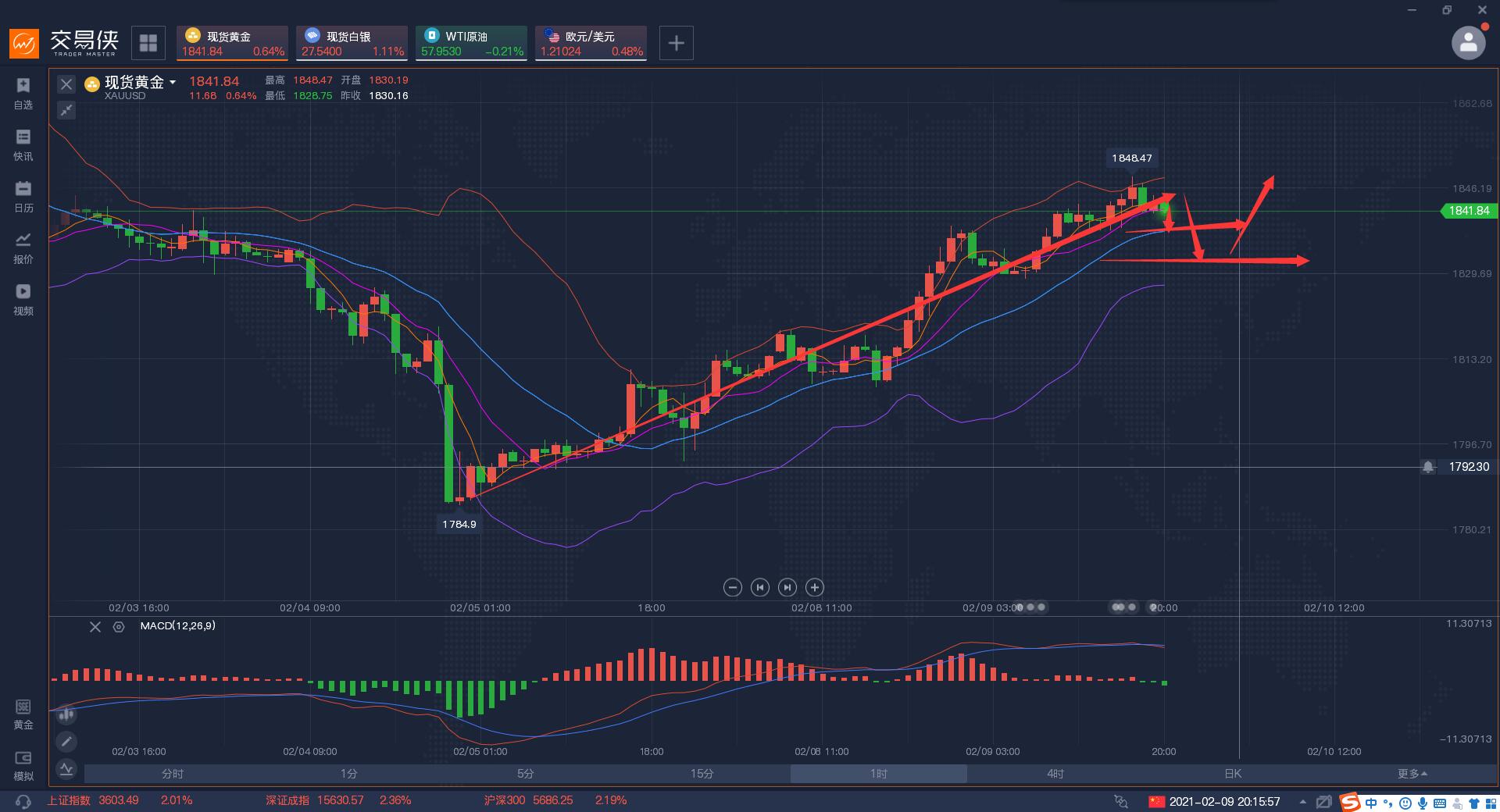Switch to 日K timeframe
The image size is (1500, 812).
(x=1232, y=774)
